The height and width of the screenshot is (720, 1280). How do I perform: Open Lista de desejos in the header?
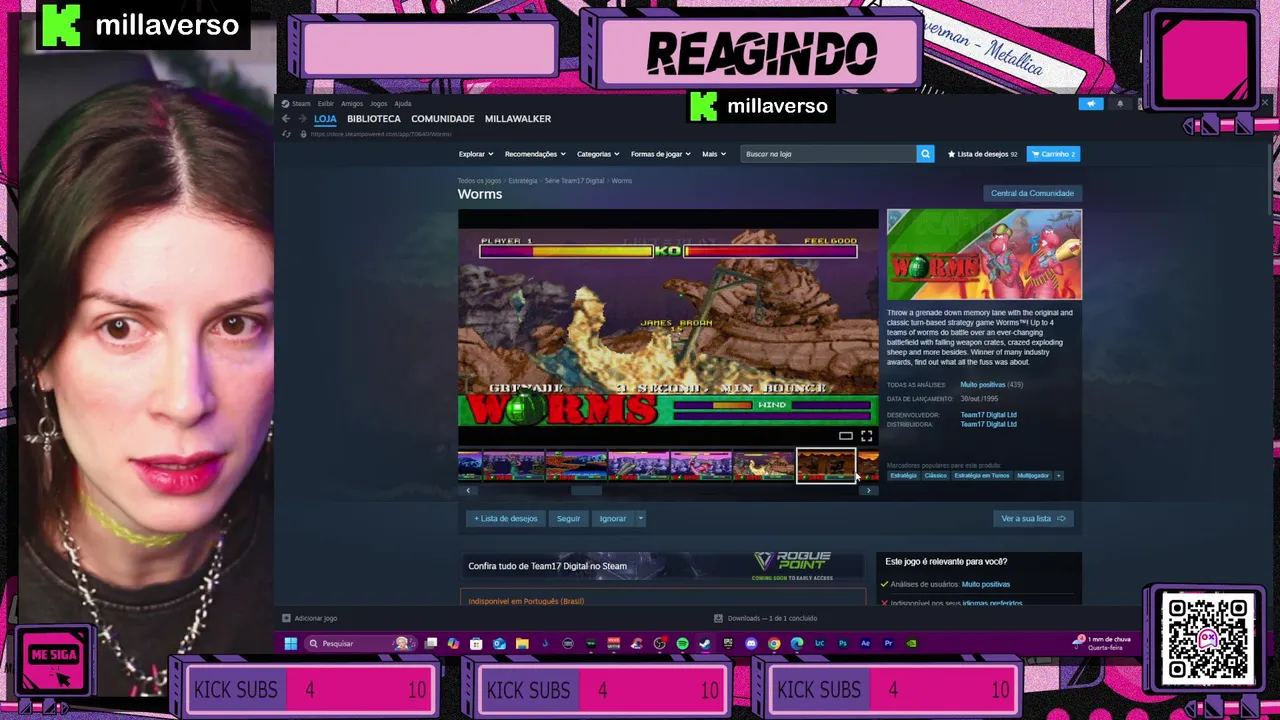(982, 154)
